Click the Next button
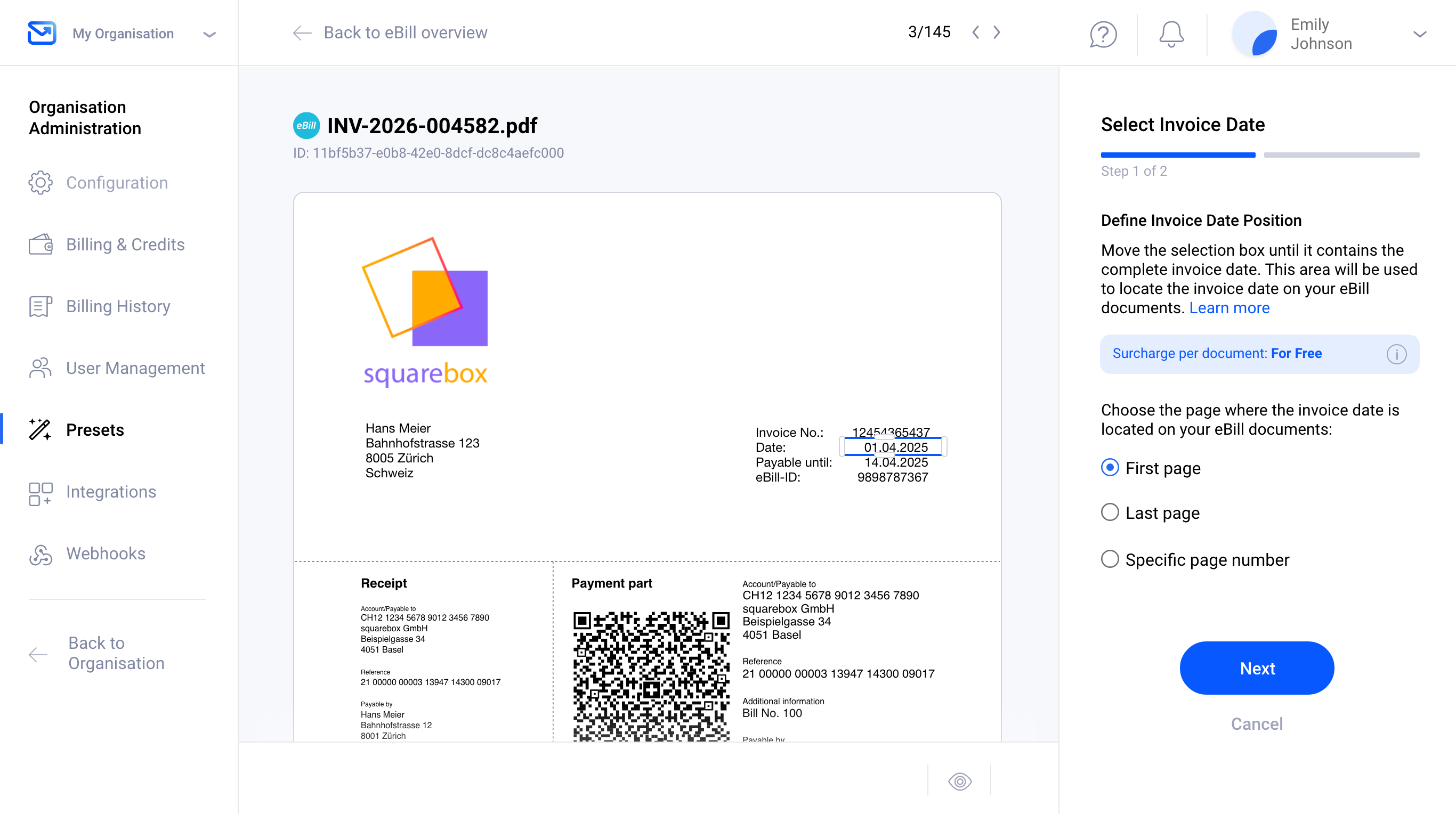Screen dimensions: 1456x814 (x=1257, y=668)
